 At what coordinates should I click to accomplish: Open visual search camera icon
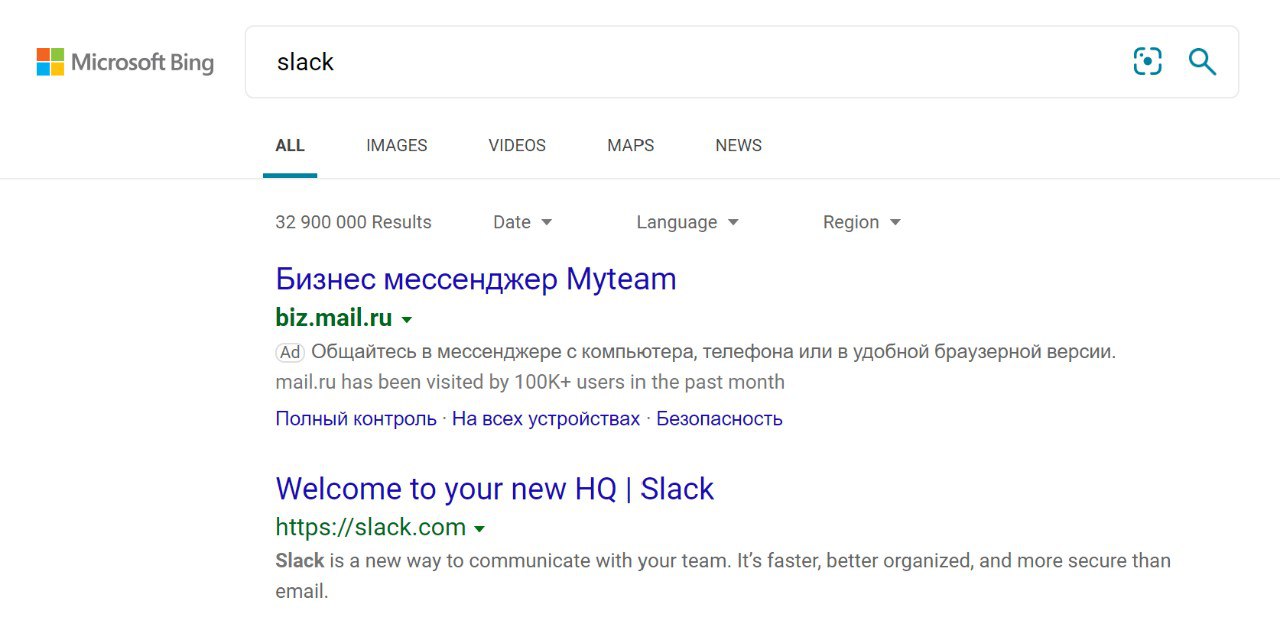(x=1147, y=61)
